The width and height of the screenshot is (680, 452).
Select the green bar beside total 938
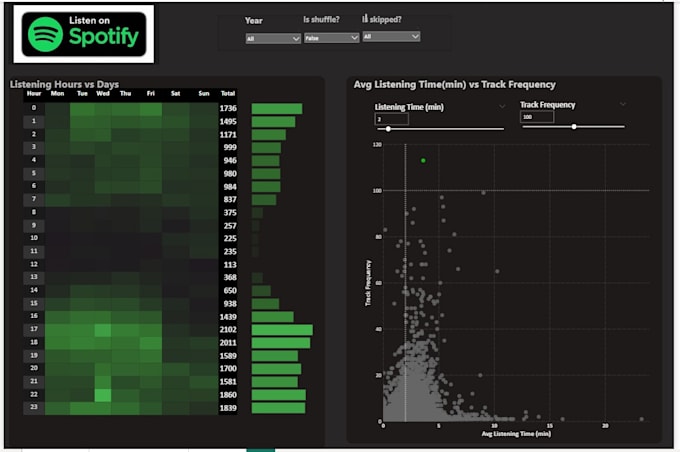[x=265, y=304]
